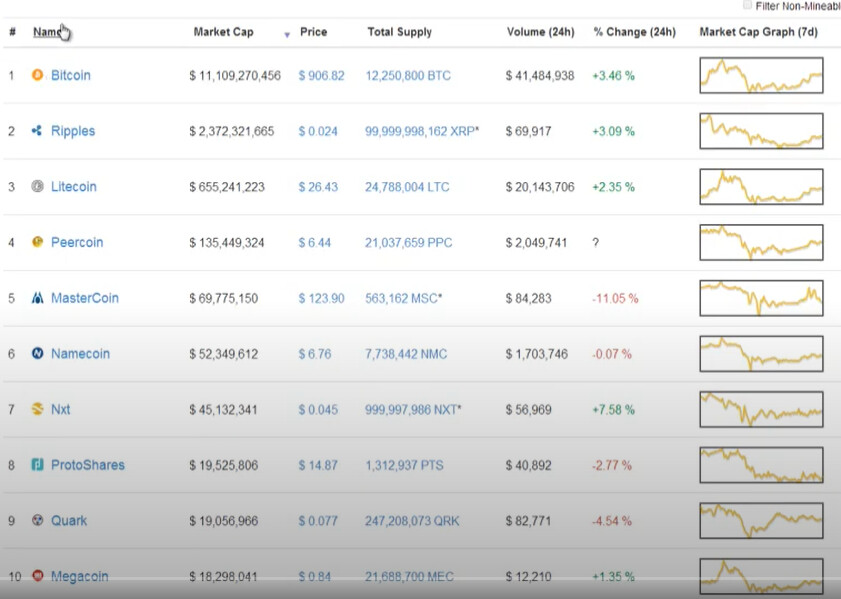This screenshot has width=841, height=599.
Task: Open Litecoin 7d market cap graph
Action: [761, 187]
